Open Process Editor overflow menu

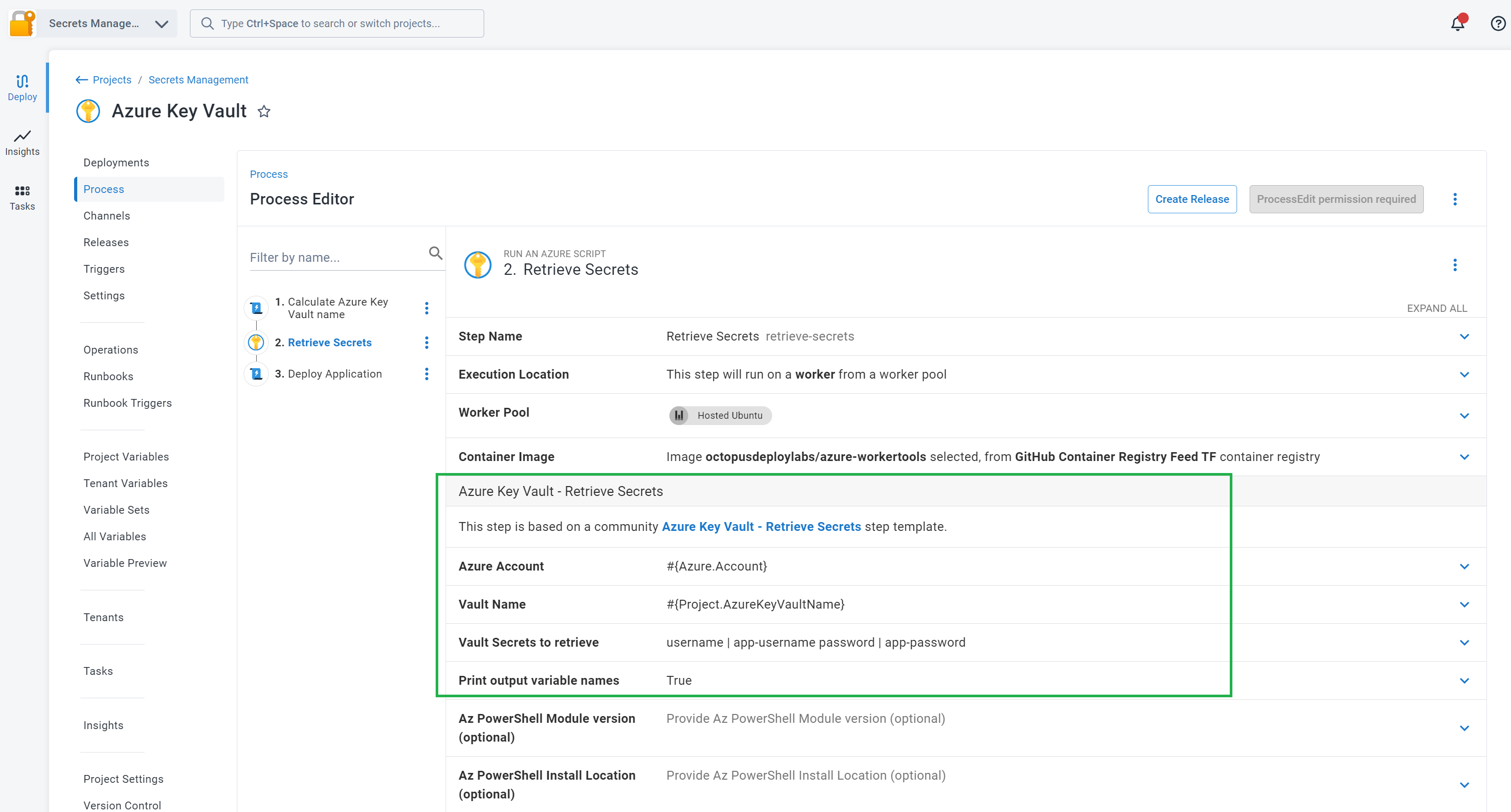[x=1455, y=199]
